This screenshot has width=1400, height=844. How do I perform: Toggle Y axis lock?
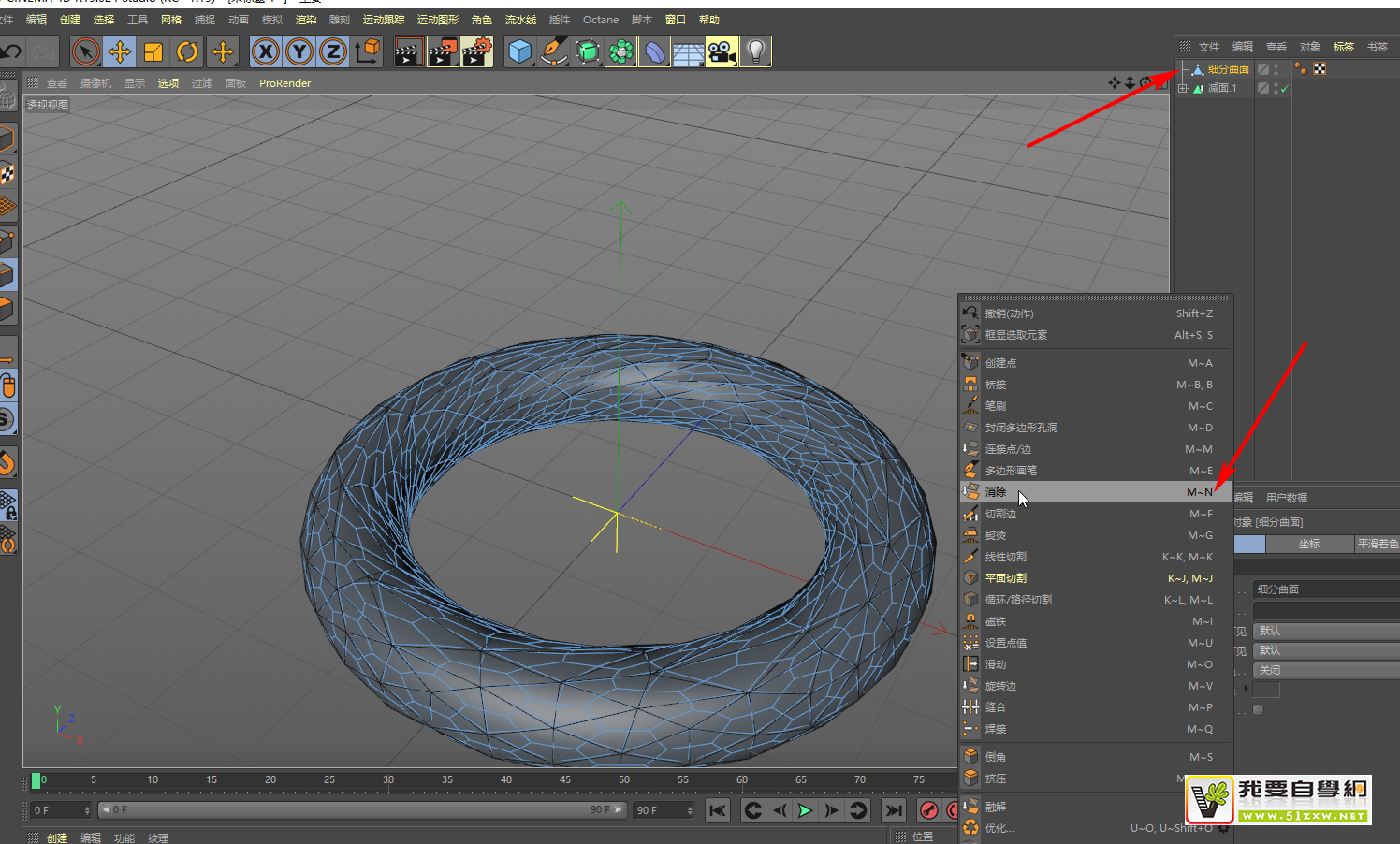click(x=299, y=51)
